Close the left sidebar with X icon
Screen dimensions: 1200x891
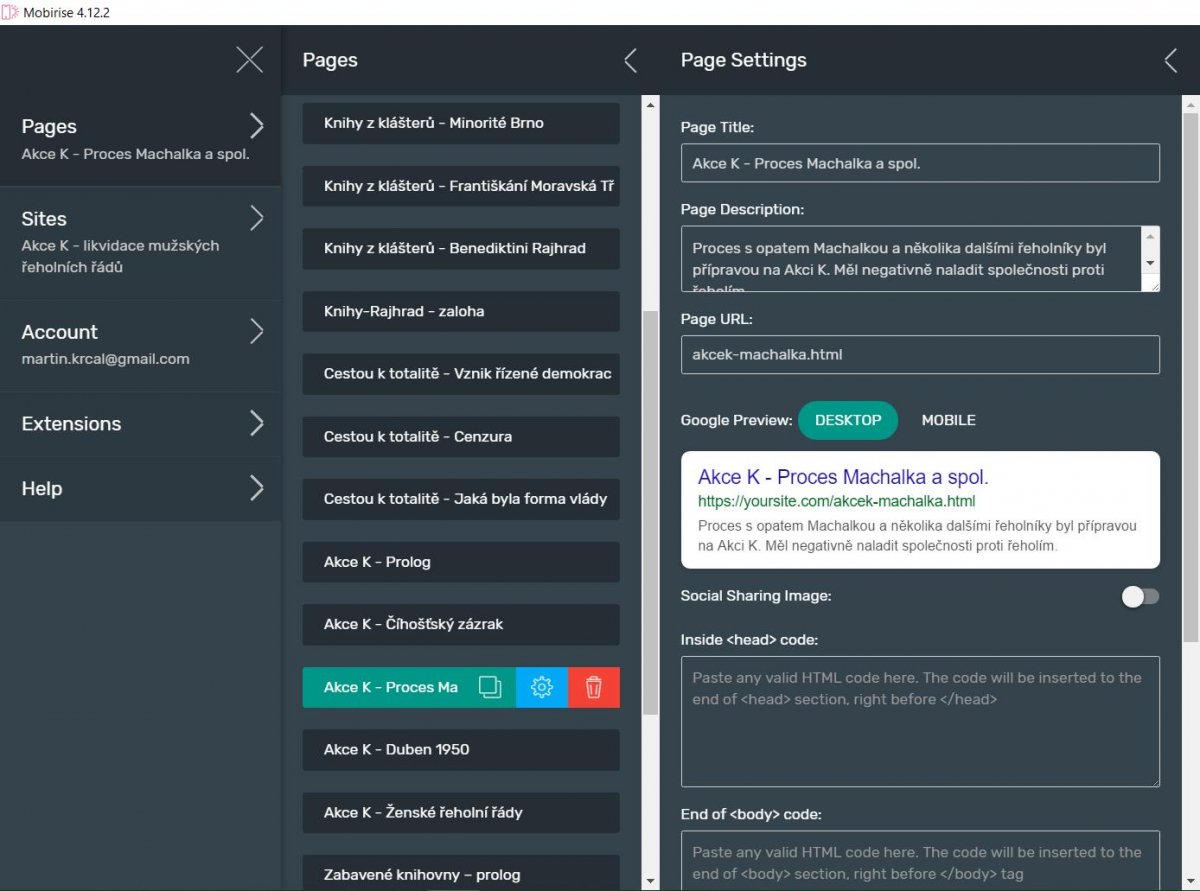249,60
